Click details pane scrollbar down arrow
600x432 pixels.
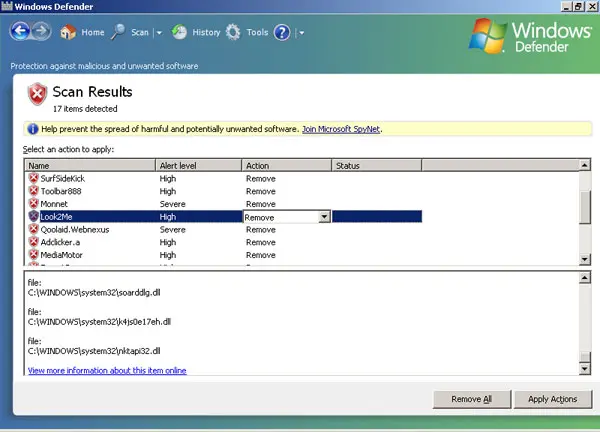(584, 369)
